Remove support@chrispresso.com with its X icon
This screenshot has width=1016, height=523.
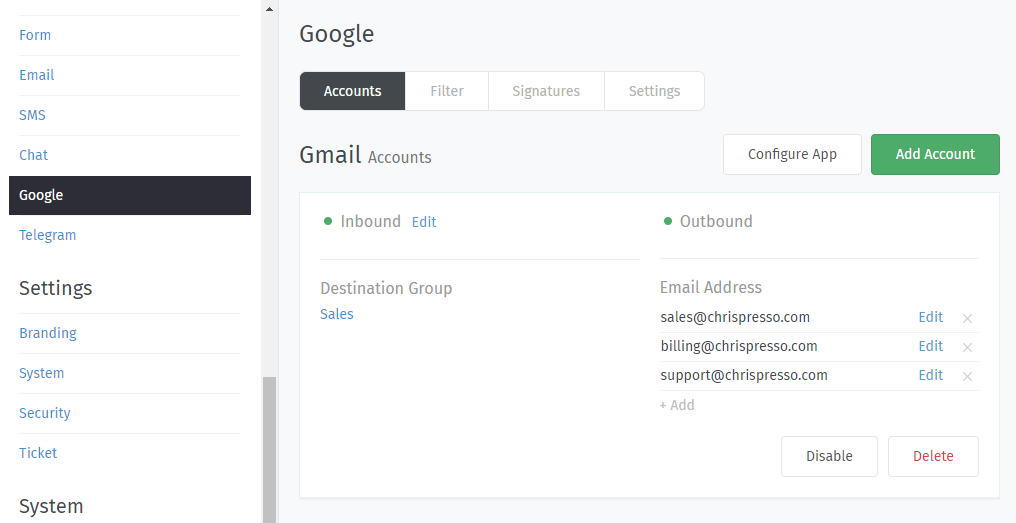pyautogui.click(x=967, y=376)
